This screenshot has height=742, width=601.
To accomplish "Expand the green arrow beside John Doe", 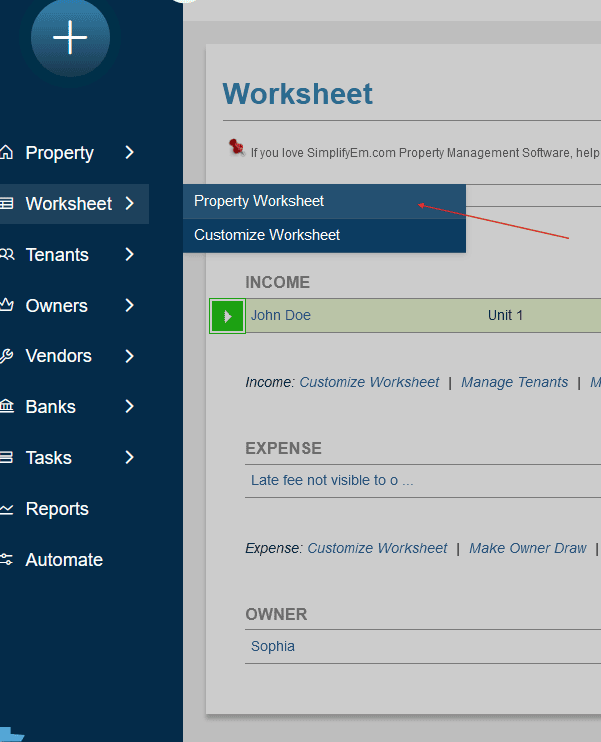I will [227, 316].
